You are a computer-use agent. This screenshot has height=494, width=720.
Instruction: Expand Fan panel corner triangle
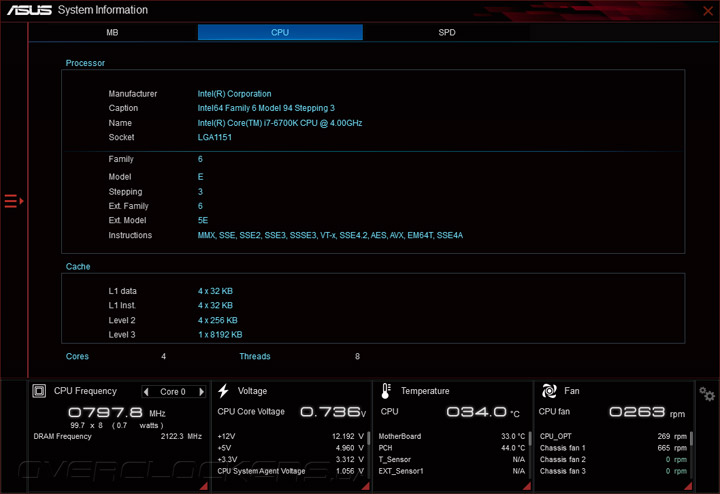688,486
